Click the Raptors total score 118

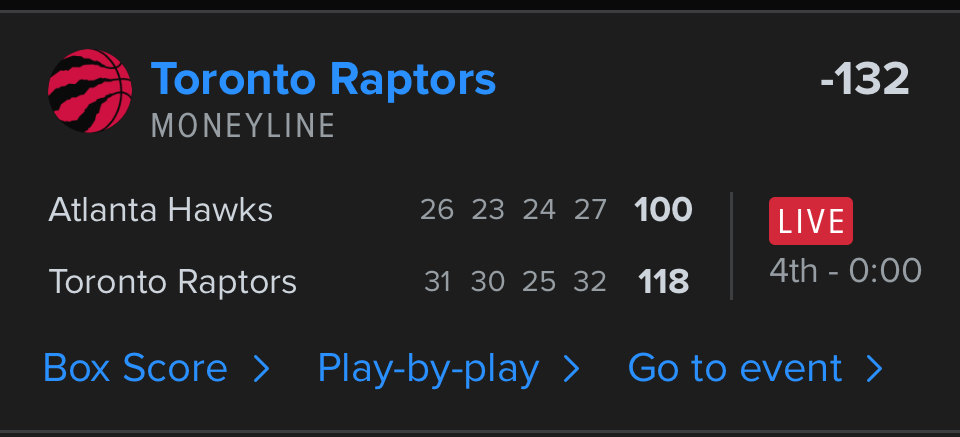coord(664,282)
